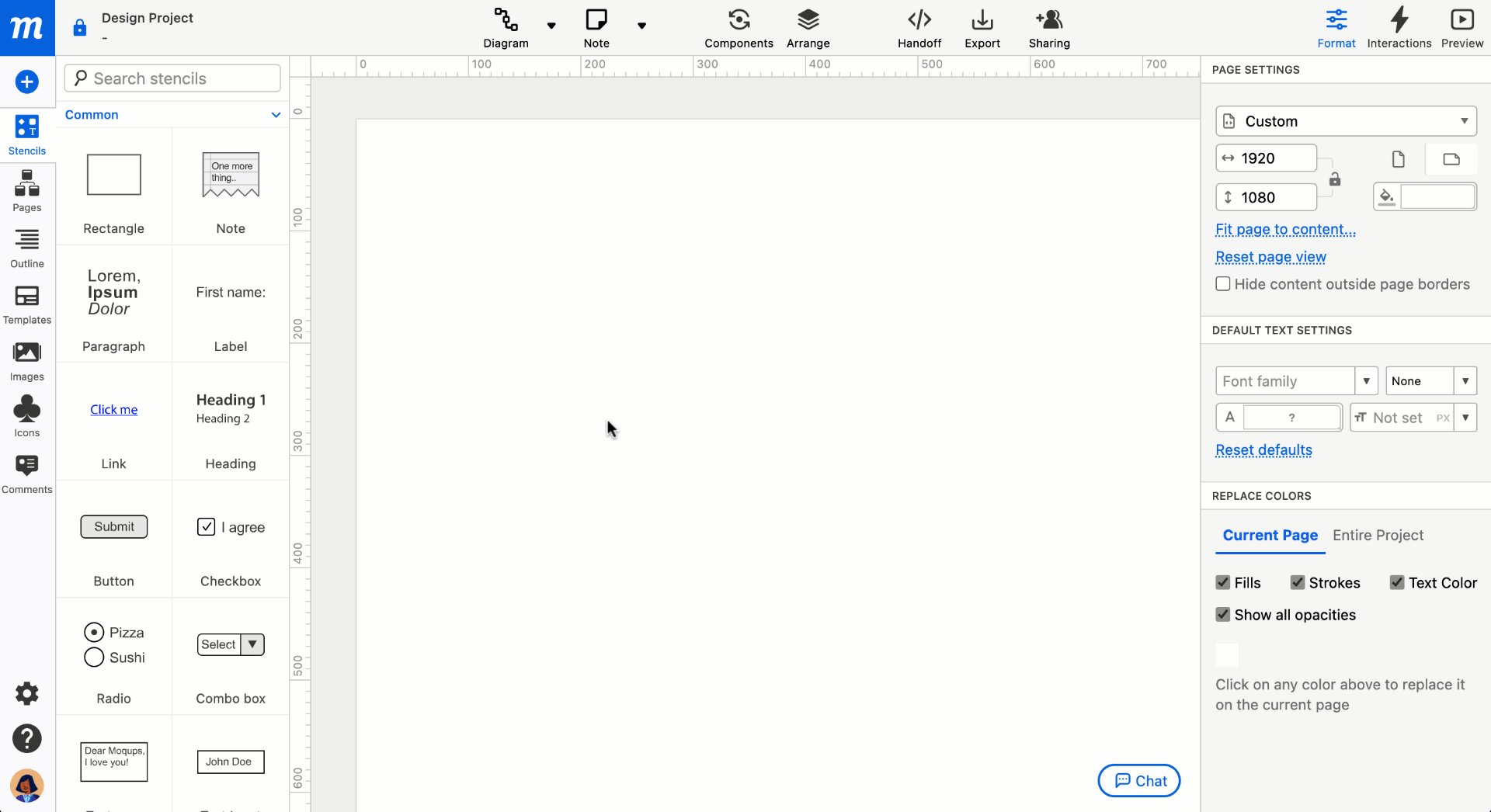Uncheck the Strokes checkbox
Image resolution: width=1491 pixels, height=812 pixels.
1297,583
